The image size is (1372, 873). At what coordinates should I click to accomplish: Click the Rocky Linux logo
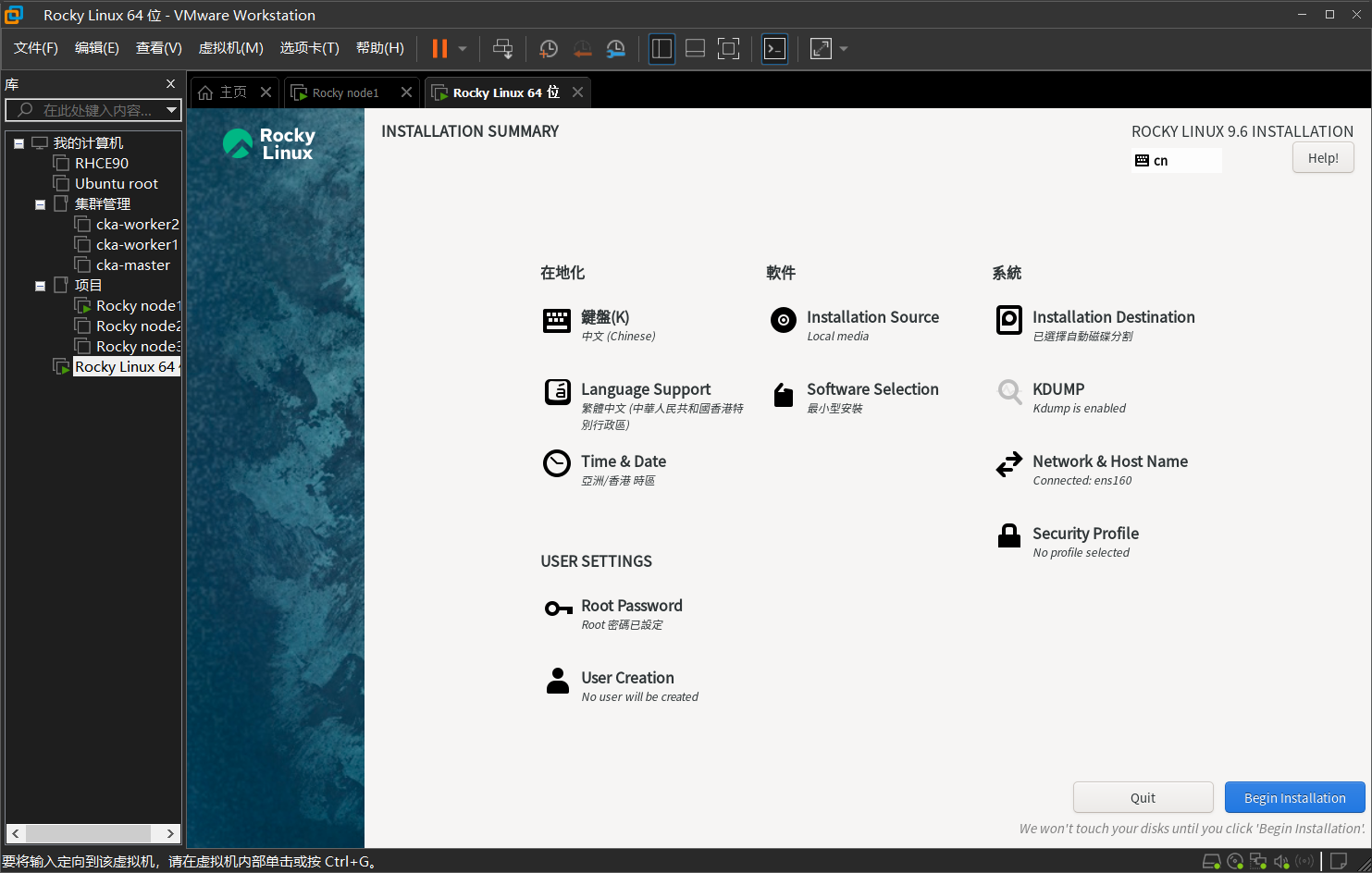click(x=269, y=144)
